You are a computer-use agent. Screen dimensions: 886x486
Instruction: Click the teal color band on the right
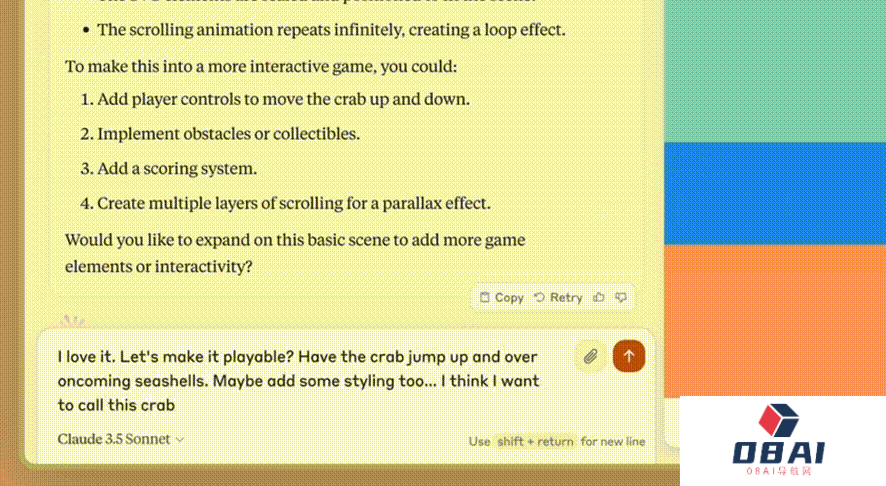click(775, 70)
